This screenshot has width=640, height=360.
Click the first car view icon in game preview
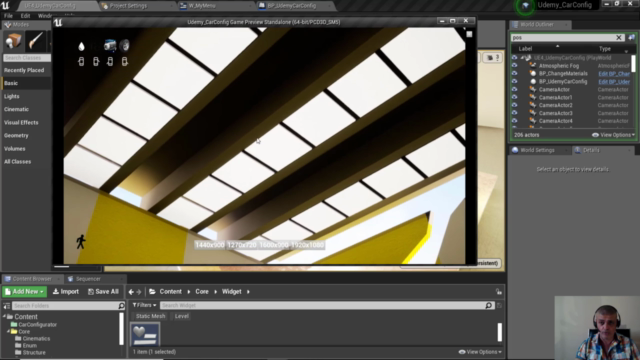click(x=81, y=62)
